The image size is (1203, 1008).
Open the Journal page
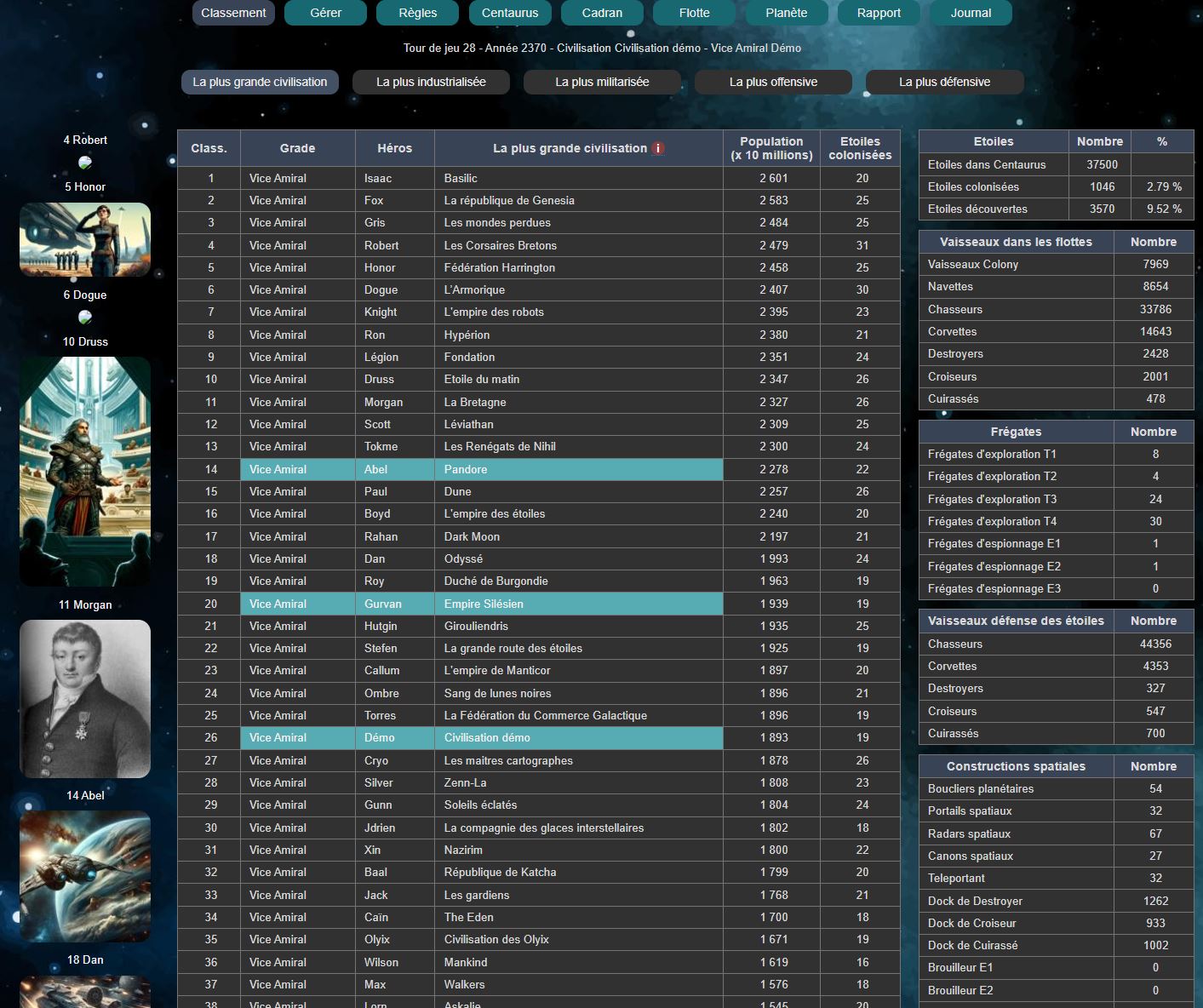[x=971, y=13]
